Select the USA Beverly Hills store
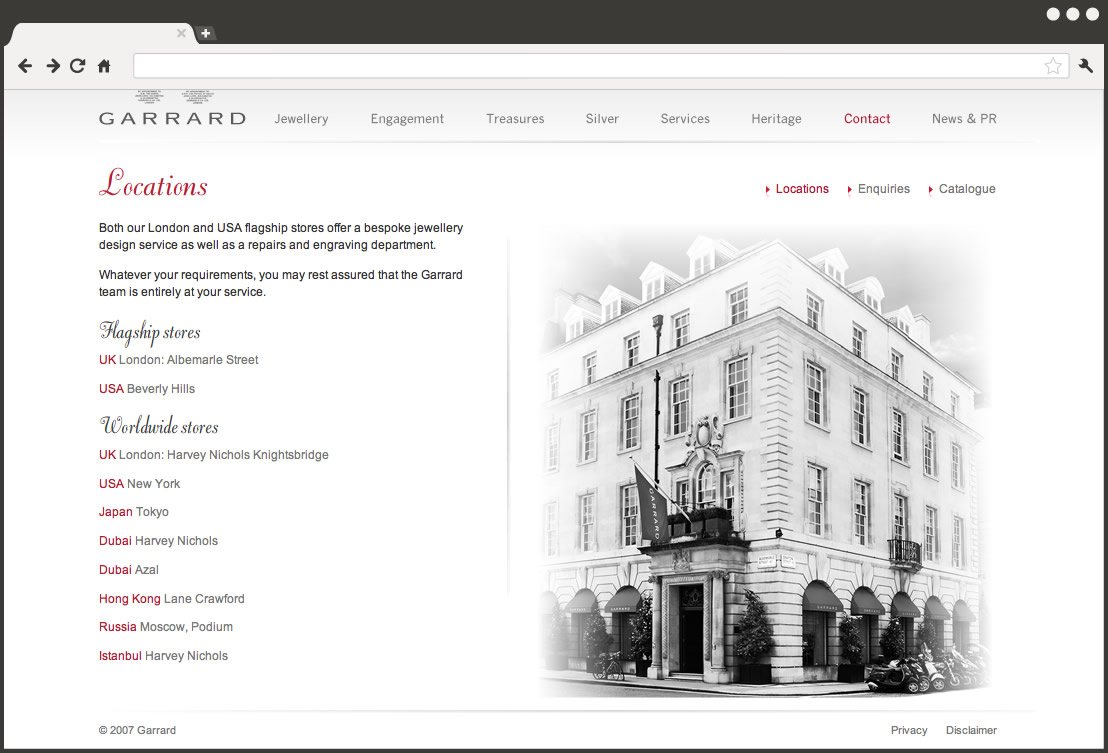The height and width of the screenshot is (753, 1108). point(147,389)
